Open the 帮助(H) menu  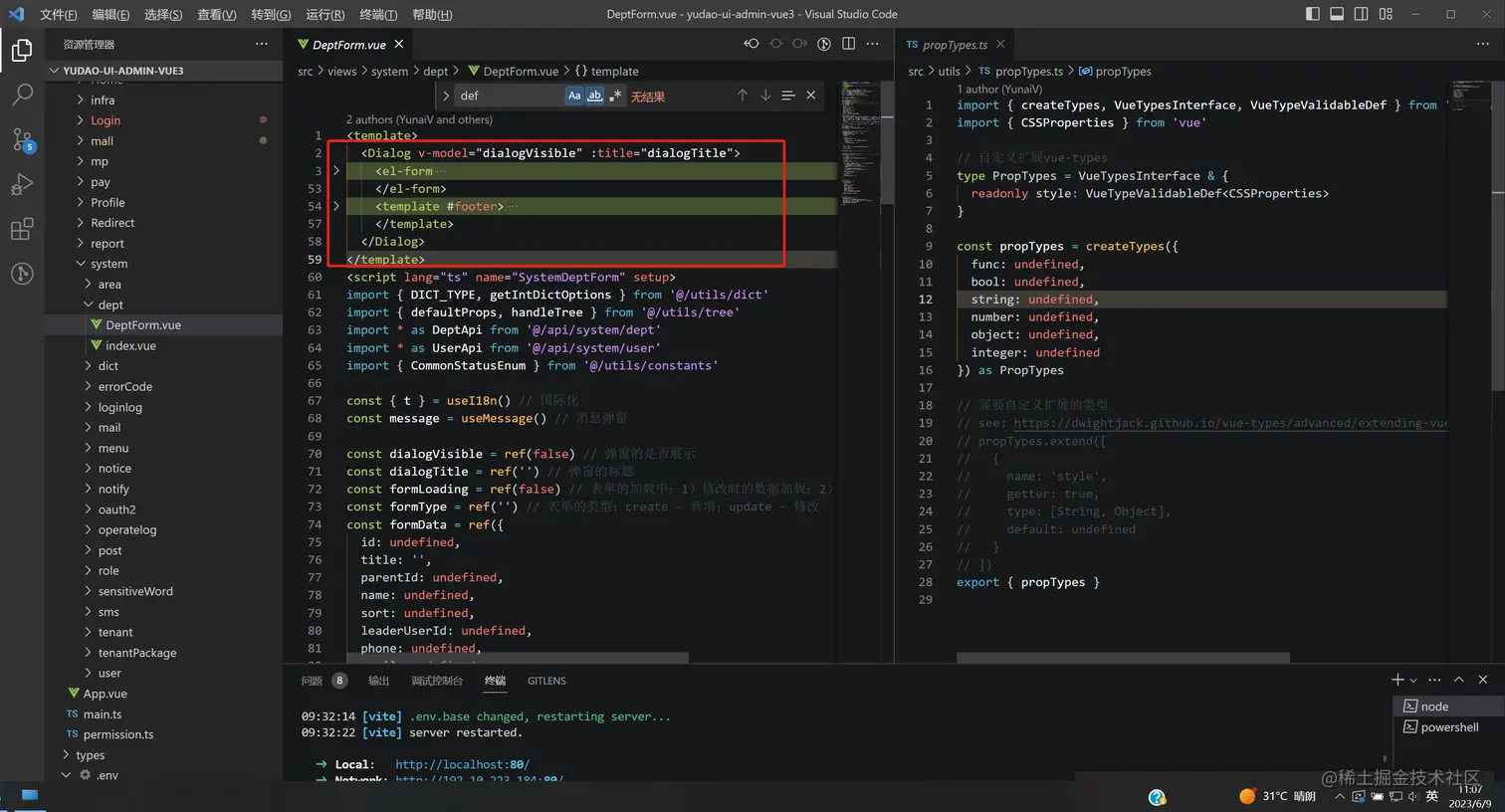[x=432, y=14]
